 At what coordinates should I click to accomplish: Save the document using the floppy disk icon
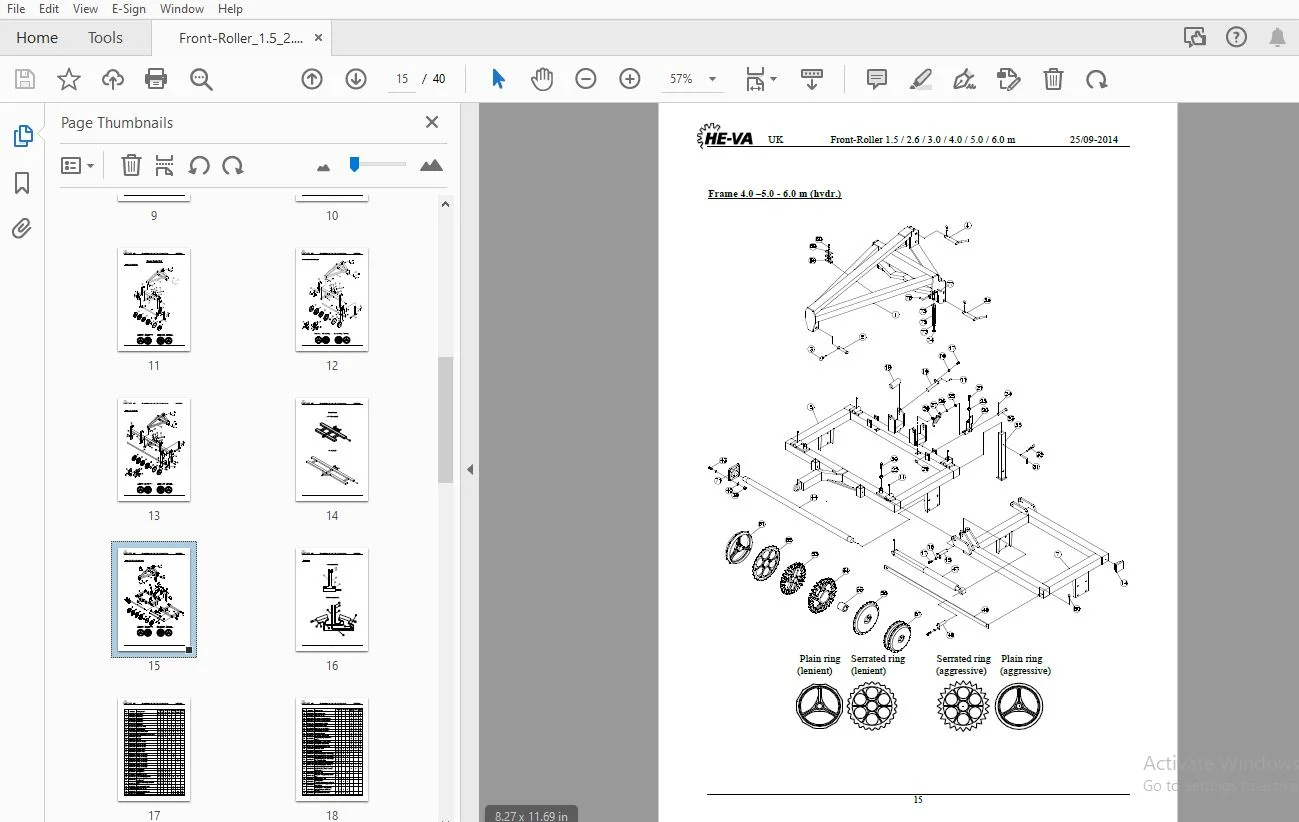click(x=25, y=79)
